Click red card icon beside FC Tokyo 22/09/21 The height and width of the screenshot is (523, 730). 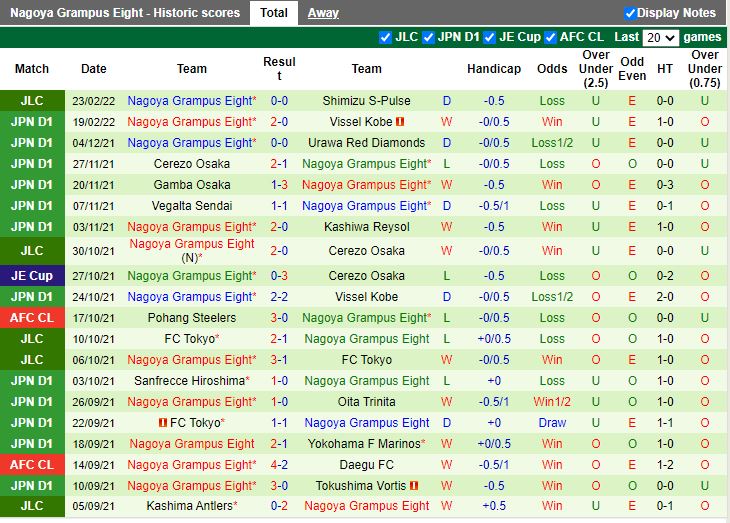[162, 423]
